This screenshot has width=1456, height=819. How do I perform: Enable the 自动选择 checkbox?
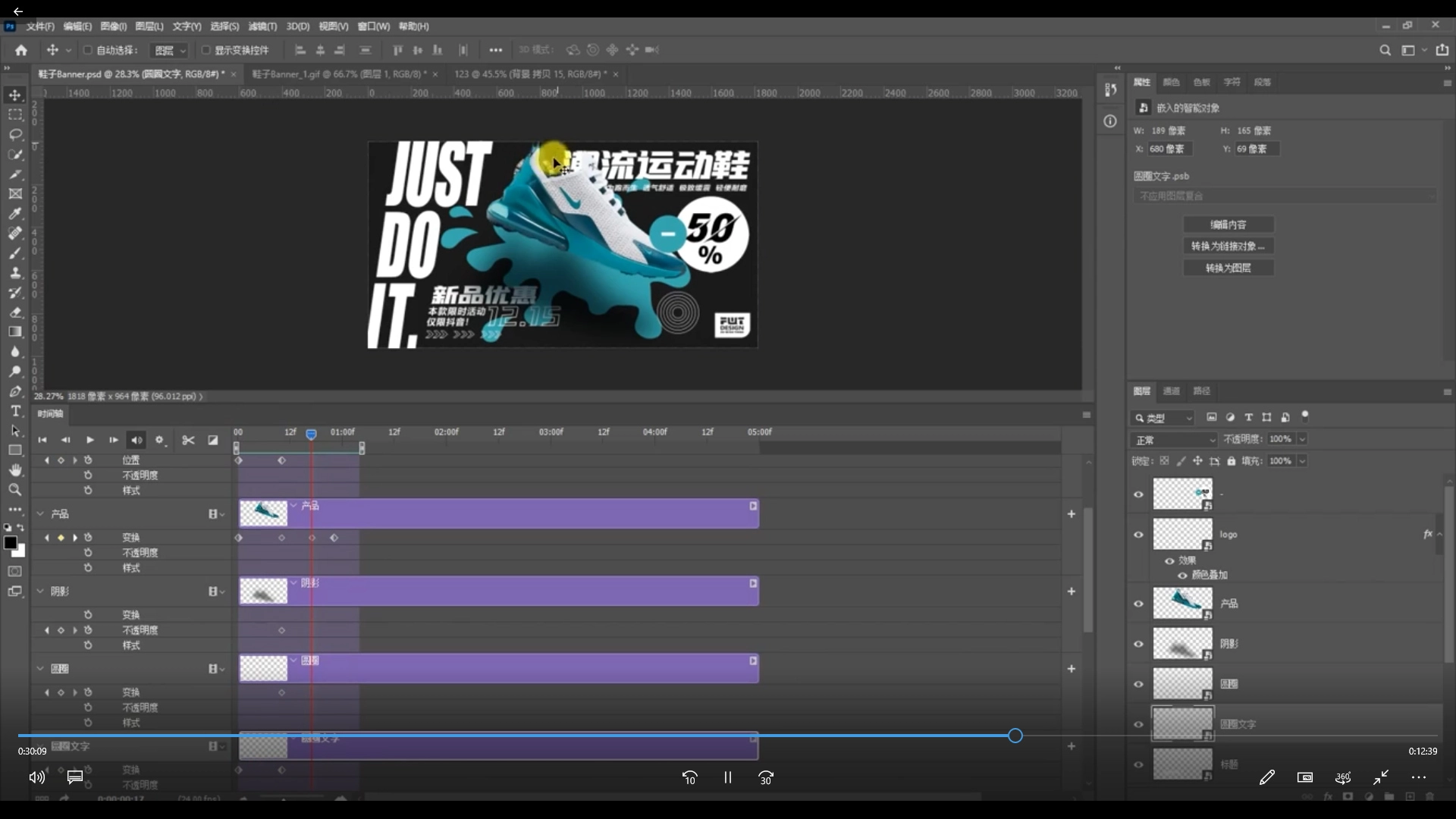point(87,50)
